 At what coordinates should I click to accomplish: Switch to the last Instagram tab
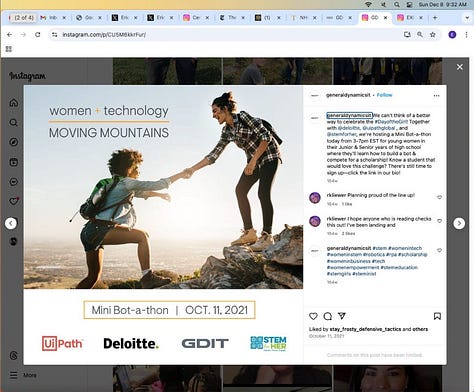click(x=411, y=18)
